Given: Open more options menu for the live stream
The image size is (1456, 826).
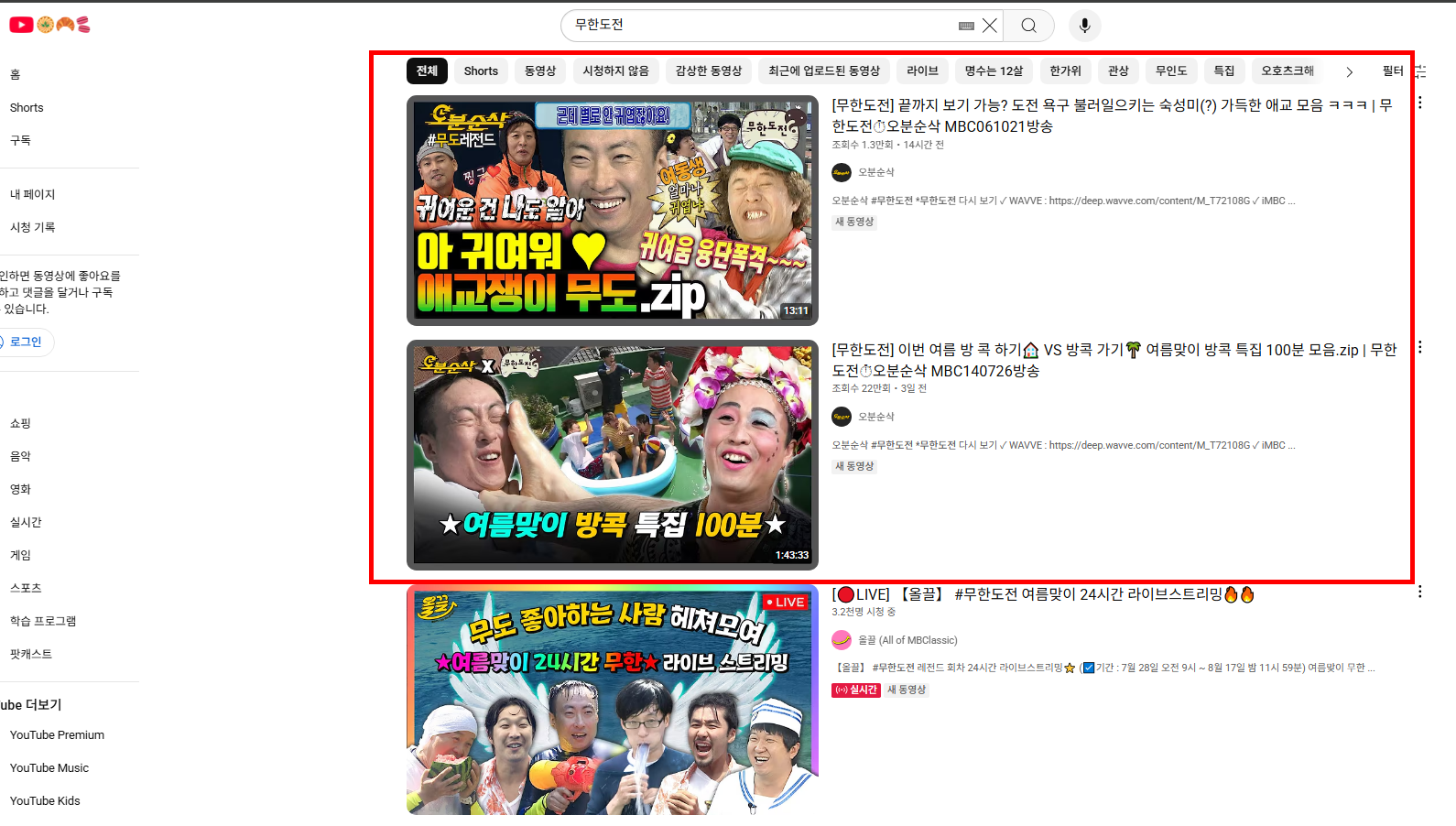Looking at the screenshot, I should (1419, 592).
